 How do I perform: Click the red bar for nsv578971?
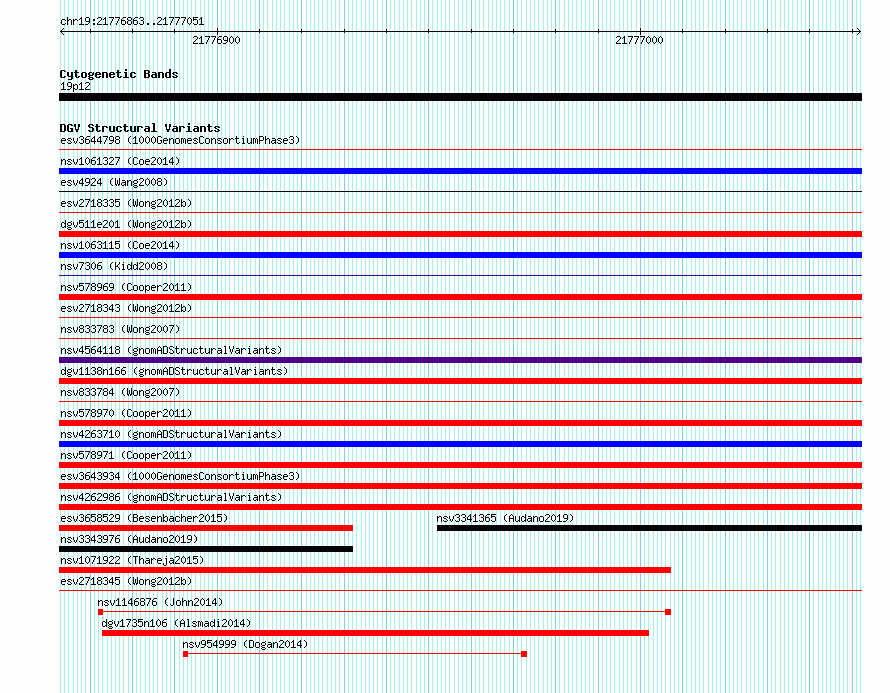coord(460,465)
